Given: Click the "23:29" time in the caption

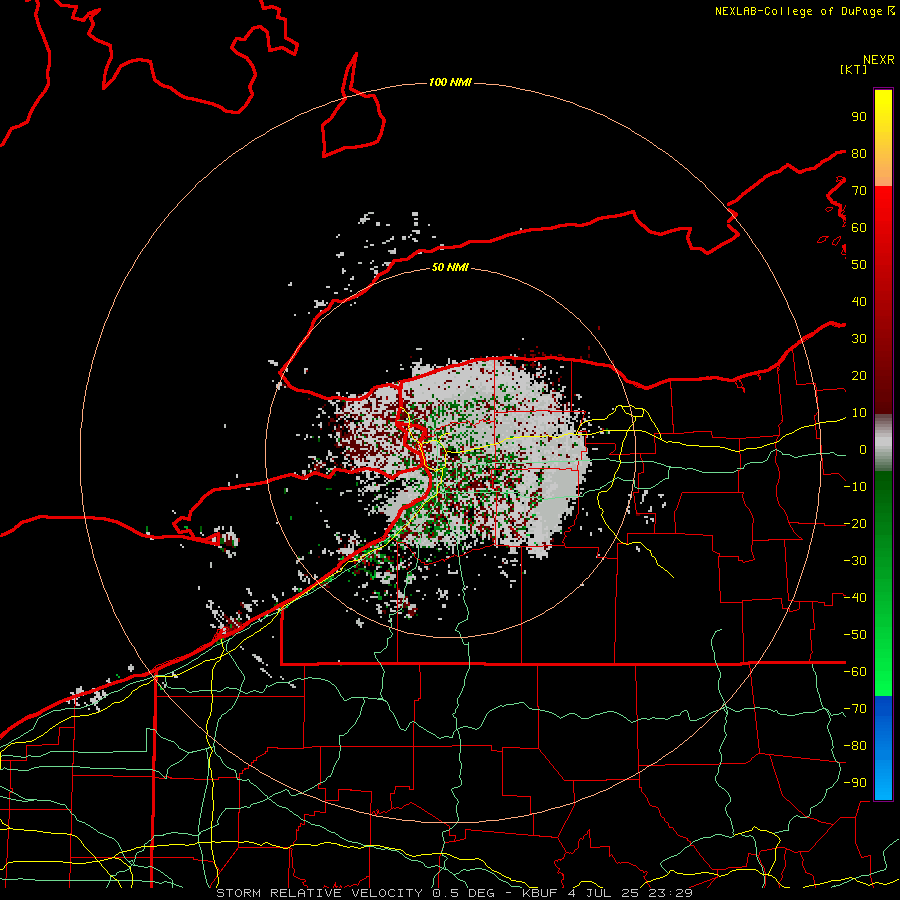Looking at the screenshot, I should [670, 893].
